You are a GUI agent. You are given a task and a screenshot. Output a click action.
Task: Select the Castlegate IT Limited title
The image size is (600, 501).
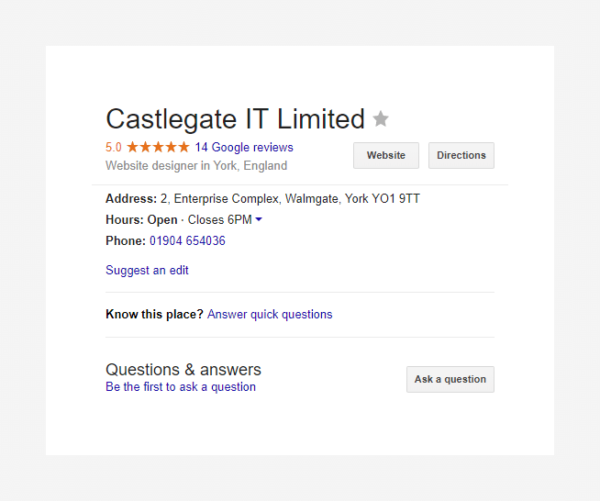[x=235, y=119]
